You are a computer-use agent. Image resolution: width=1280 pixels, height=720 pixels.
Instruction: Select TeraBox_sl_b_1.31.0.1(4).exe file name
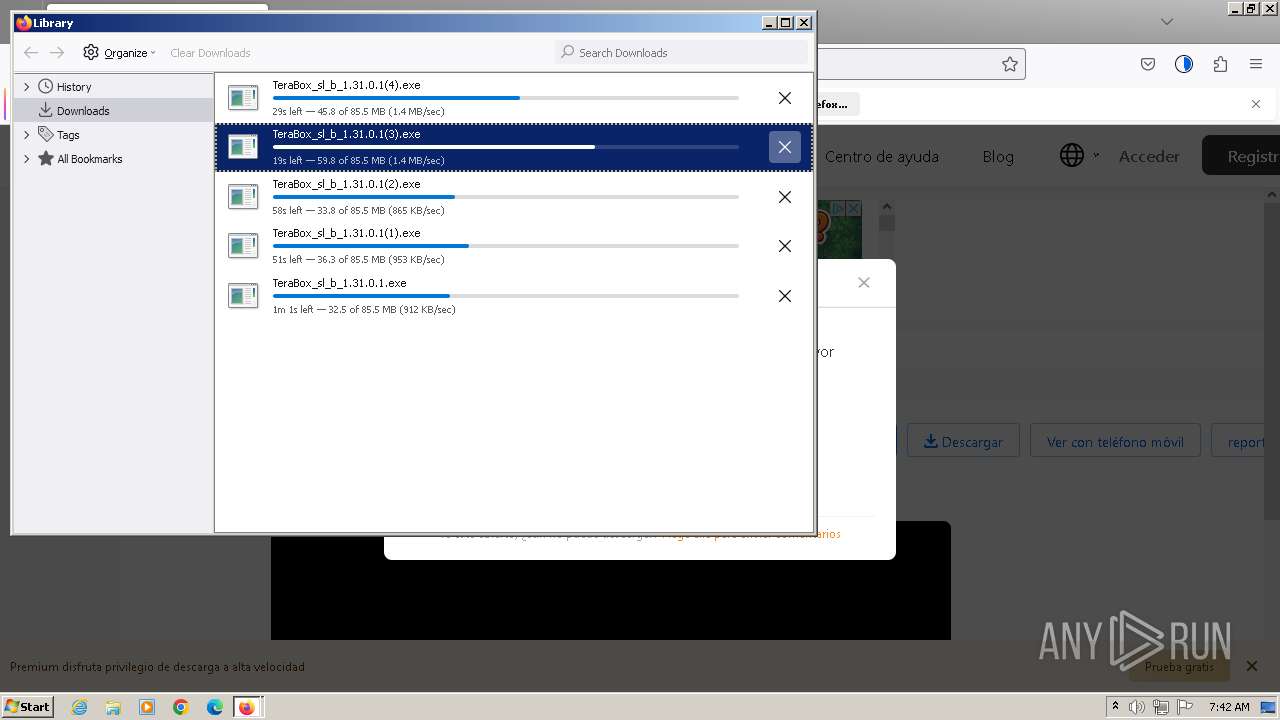[346, 85]
